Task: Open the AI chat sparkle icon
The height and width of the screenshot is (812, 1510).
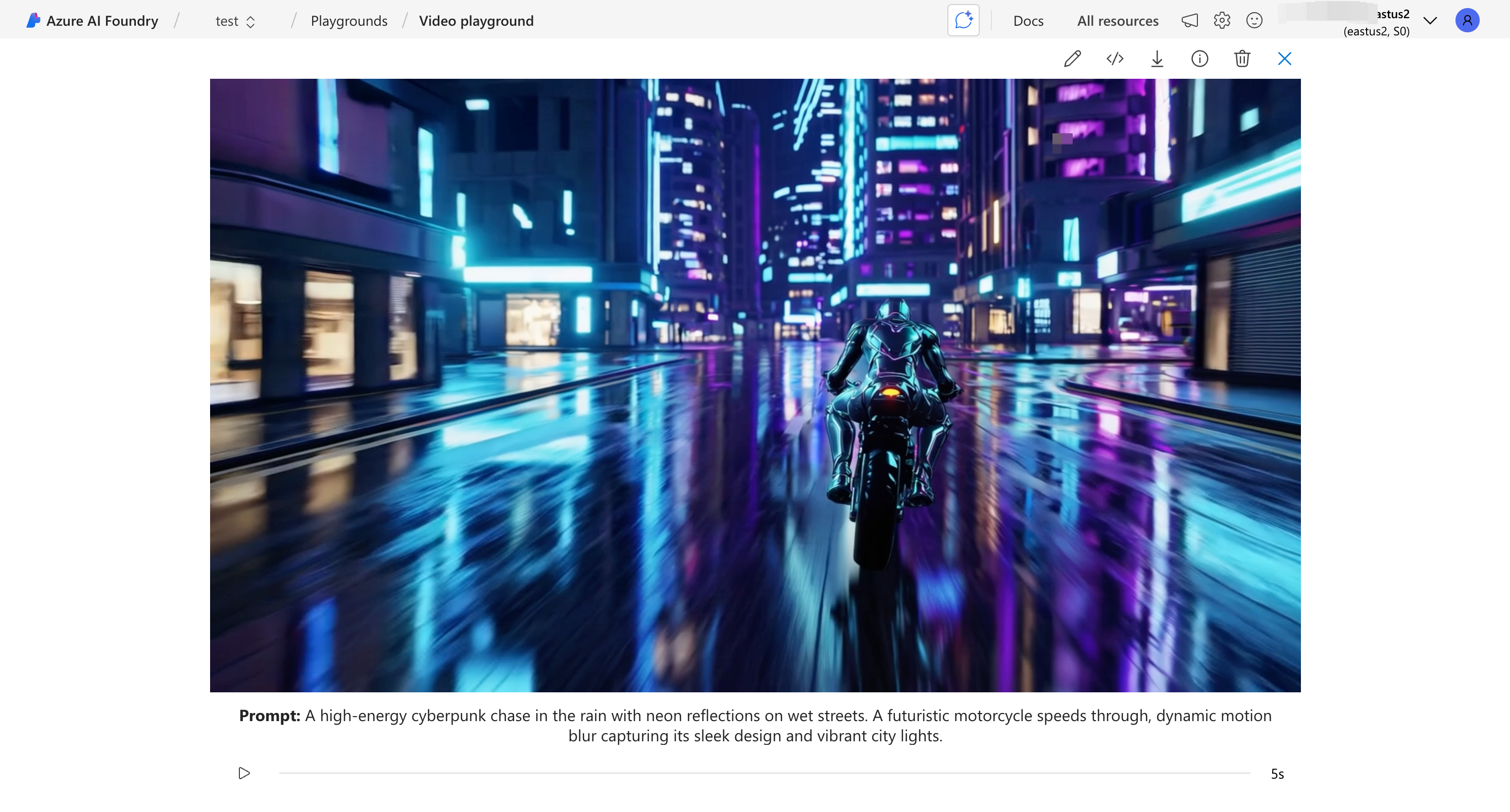Action: point(963,21)
